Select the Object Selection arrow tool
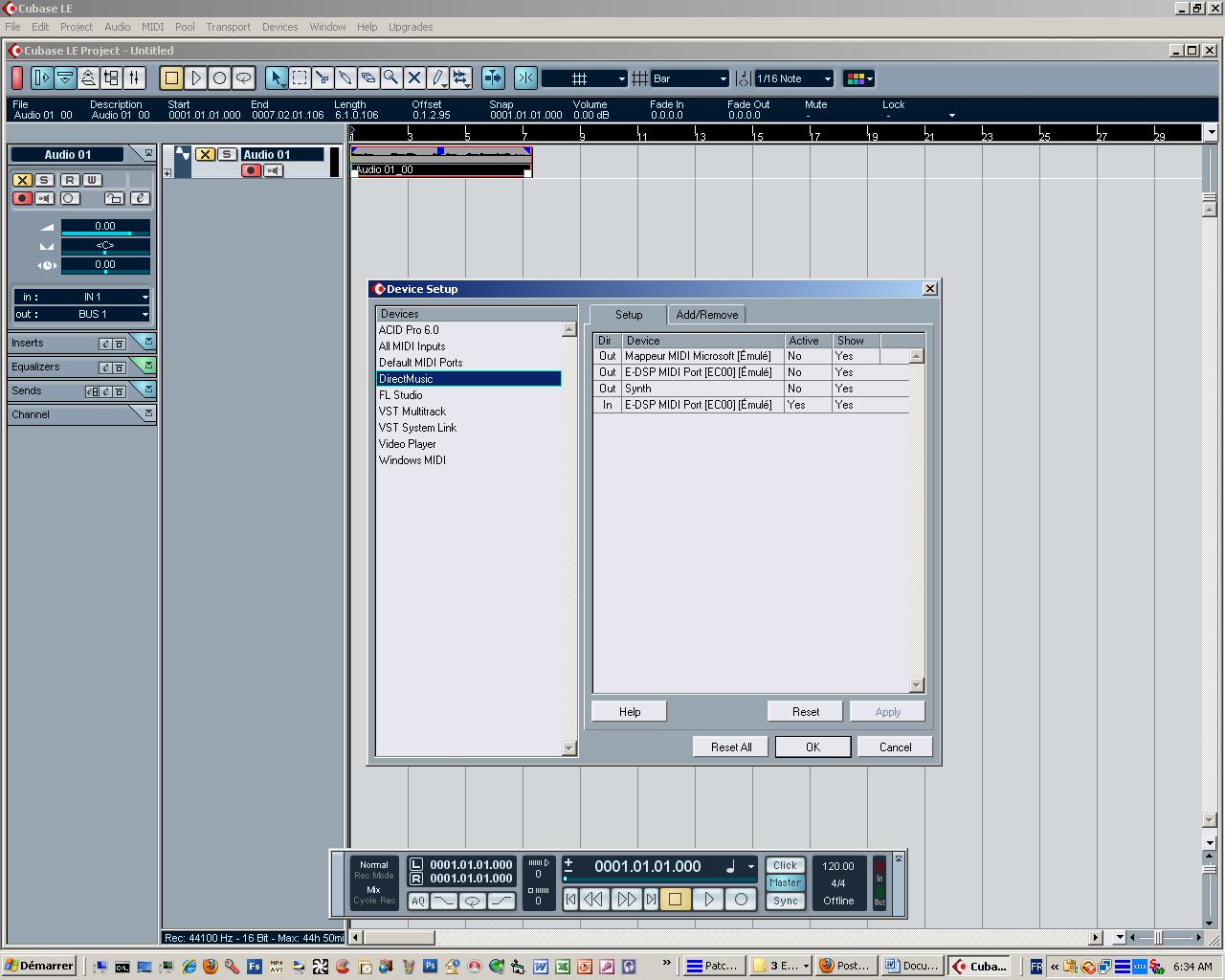The height and width of the screenshot is (980, 1225). pos(277,78)
